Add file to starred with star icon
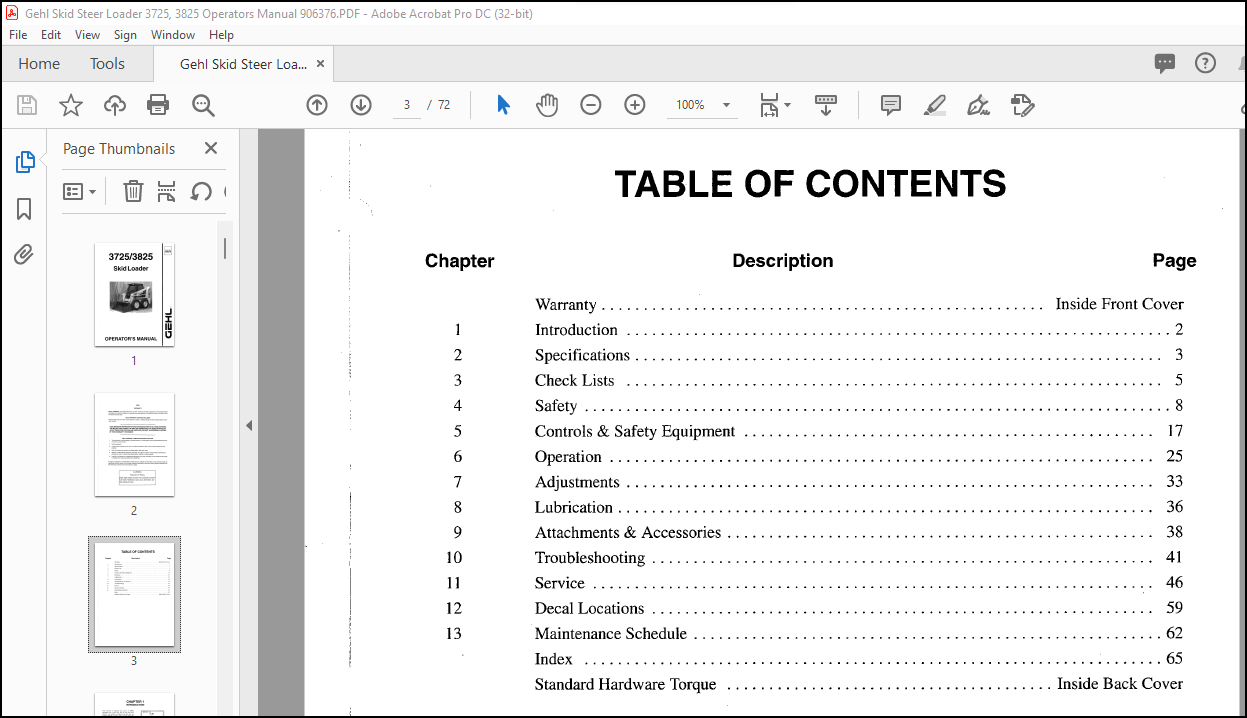This screenshot has width=1247, height=718. [71, 105]
